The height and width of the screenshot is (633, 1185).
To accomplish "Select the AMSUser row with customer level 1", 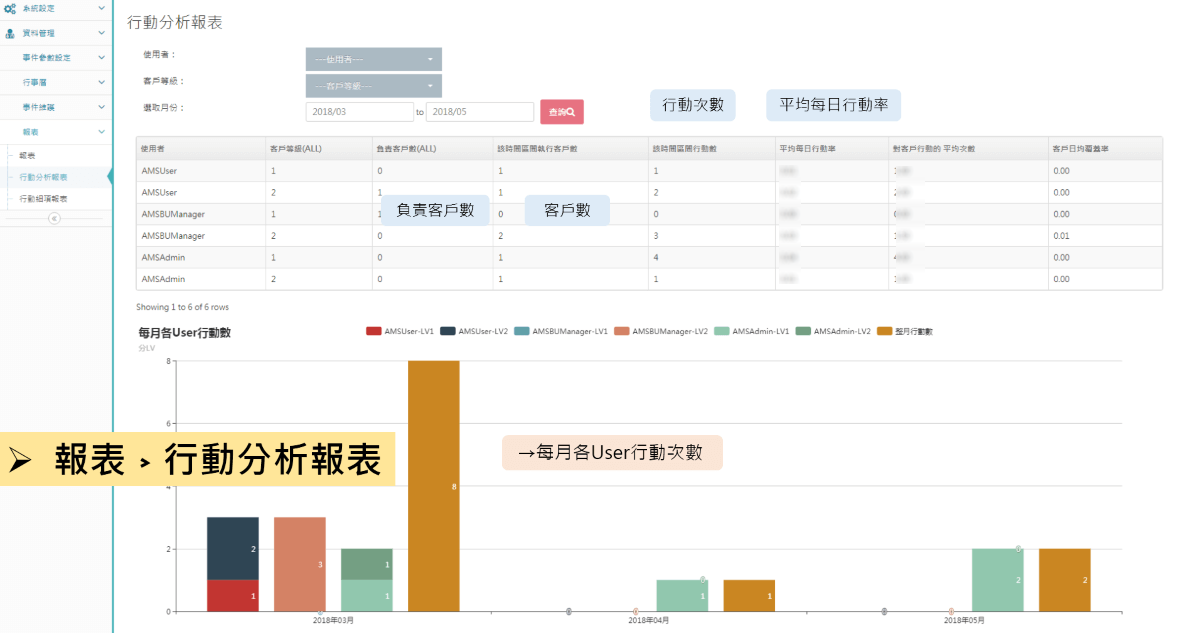I will pyautogui.click(x=649, y=171).
